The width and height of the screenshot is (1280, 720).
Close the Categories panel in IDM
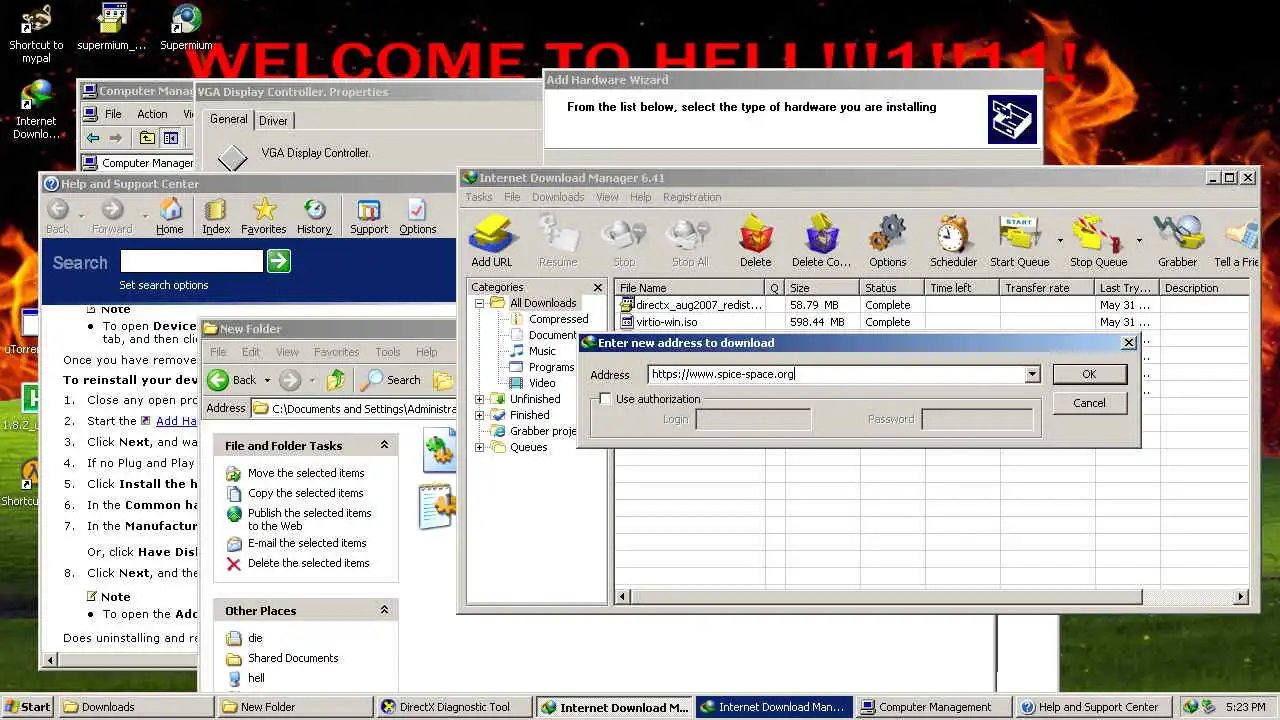coord(598,287)
